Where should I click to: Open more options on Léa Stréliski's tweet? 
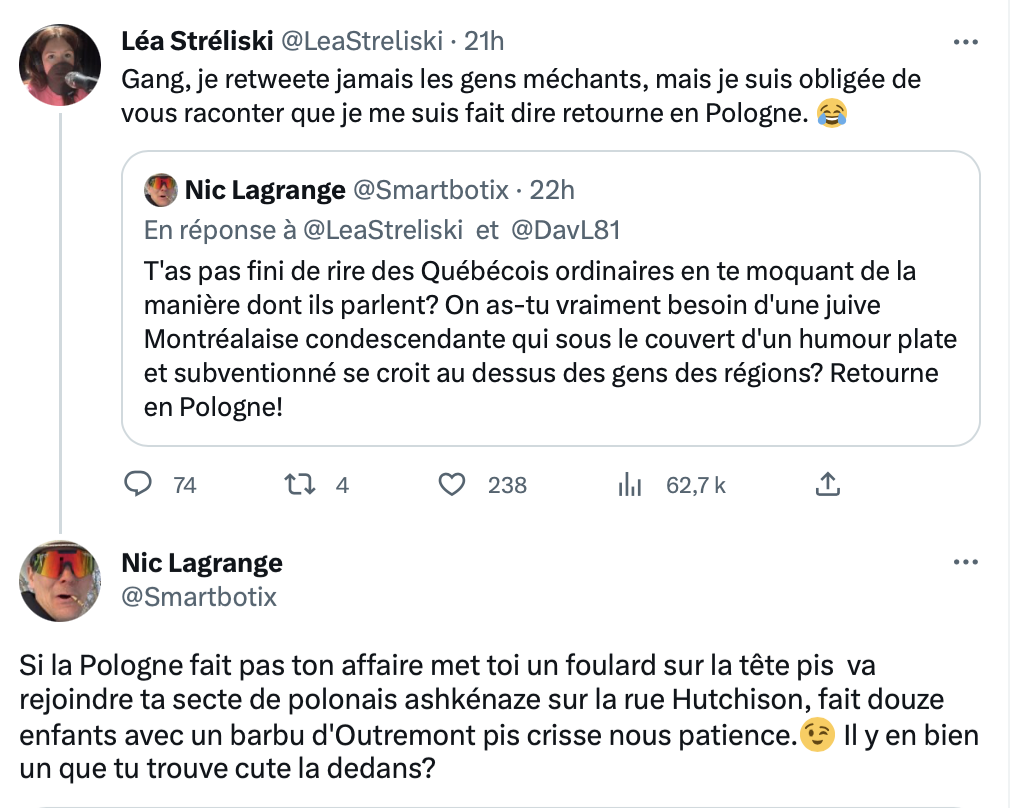[x=965, y=42]
